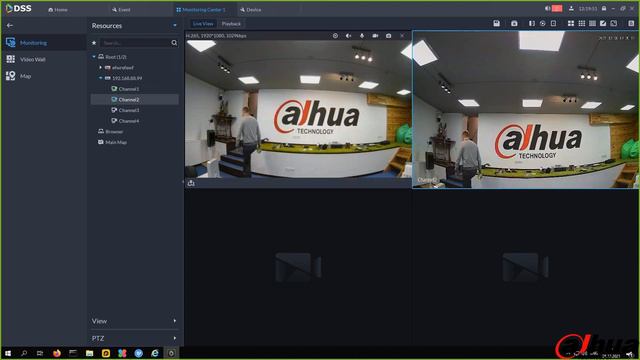Select the 3x3 grid layout icon

point(582,23)
